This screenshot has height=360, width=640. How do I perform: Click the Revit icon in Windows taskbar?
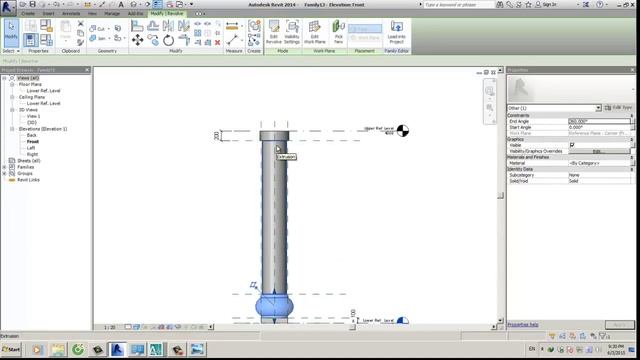(117, 349)
